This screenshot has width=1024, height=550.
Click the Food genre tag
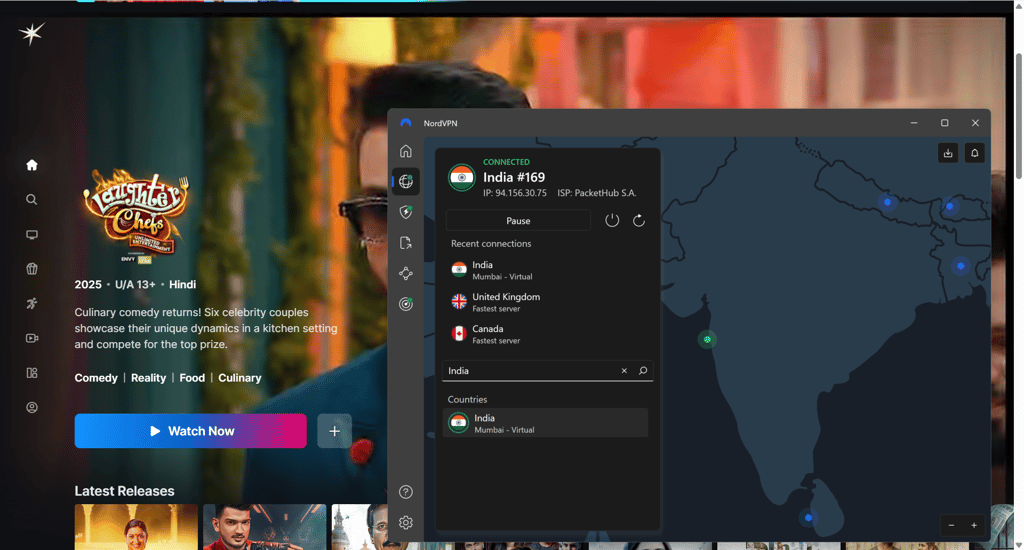tap(192, 378)
